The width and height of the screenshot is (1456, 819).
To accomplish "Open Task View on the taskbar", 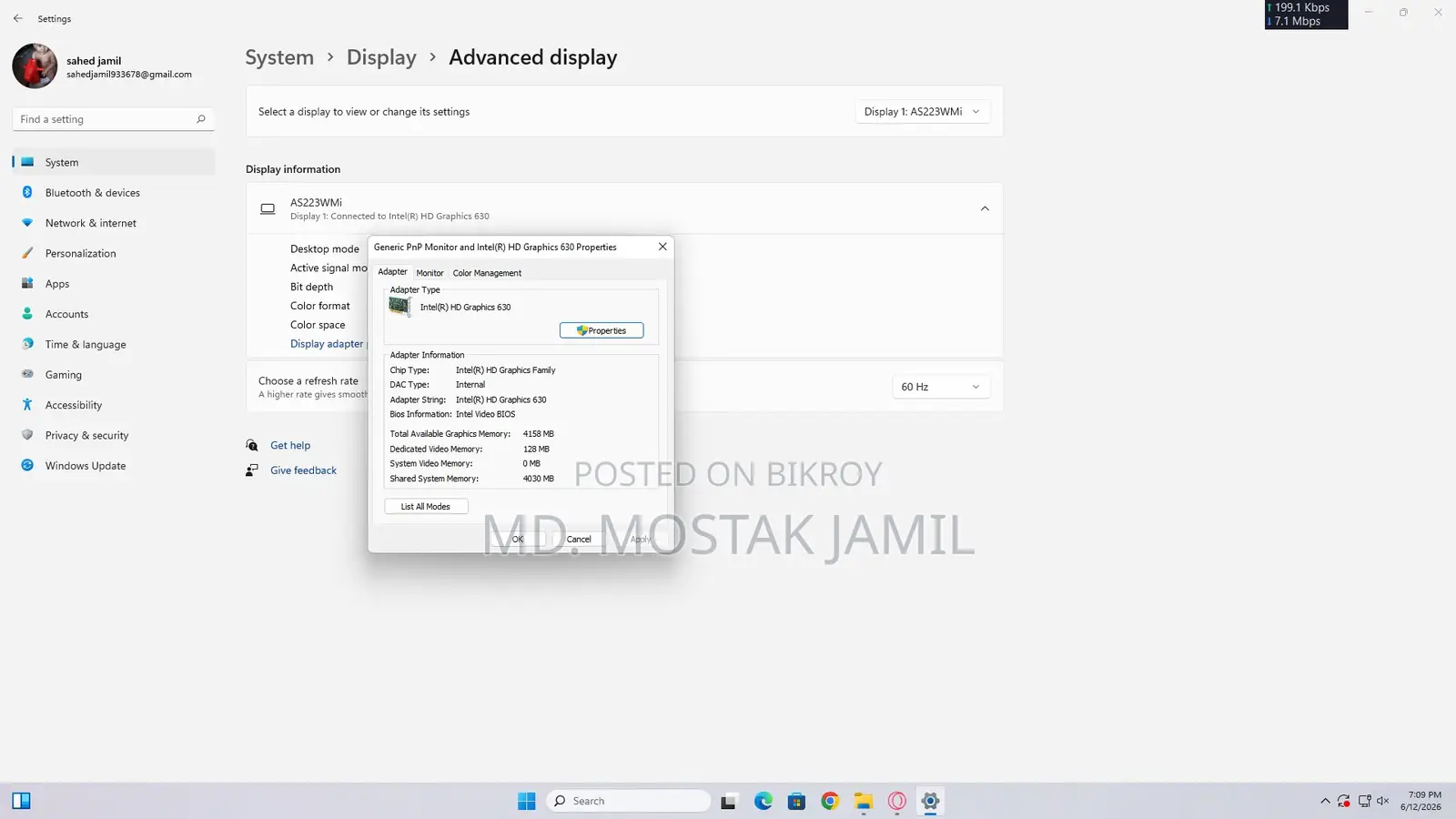I will tap(728, 801).
